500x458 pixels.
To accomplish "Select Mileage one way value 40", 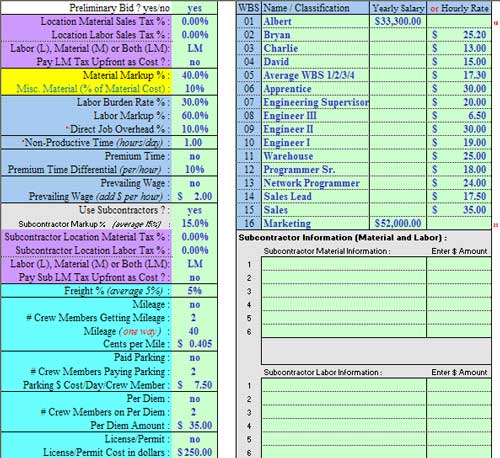I will (x=195, y=331).
